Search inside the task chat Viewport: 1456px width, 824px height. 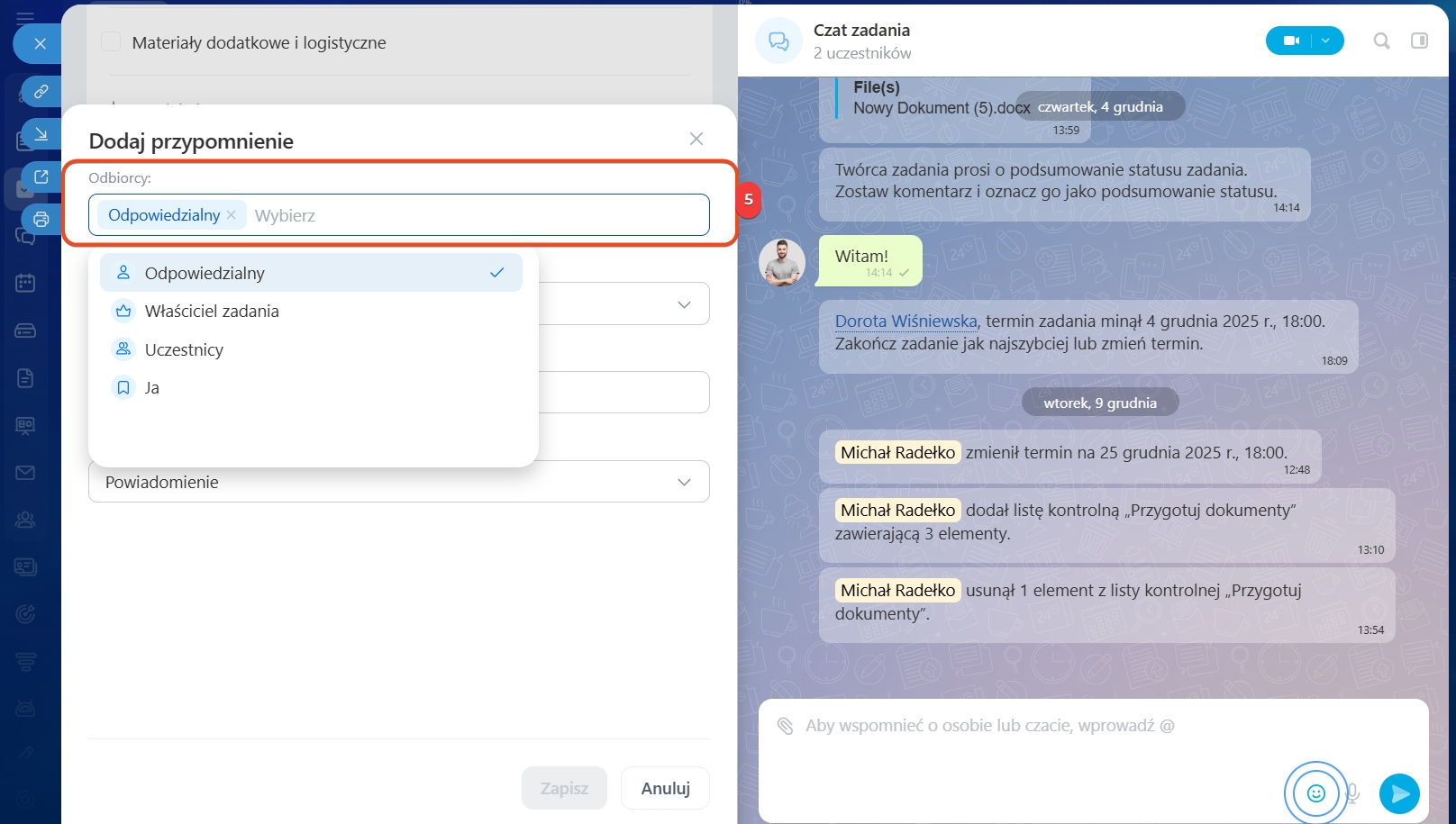(x=1381, y=41)
